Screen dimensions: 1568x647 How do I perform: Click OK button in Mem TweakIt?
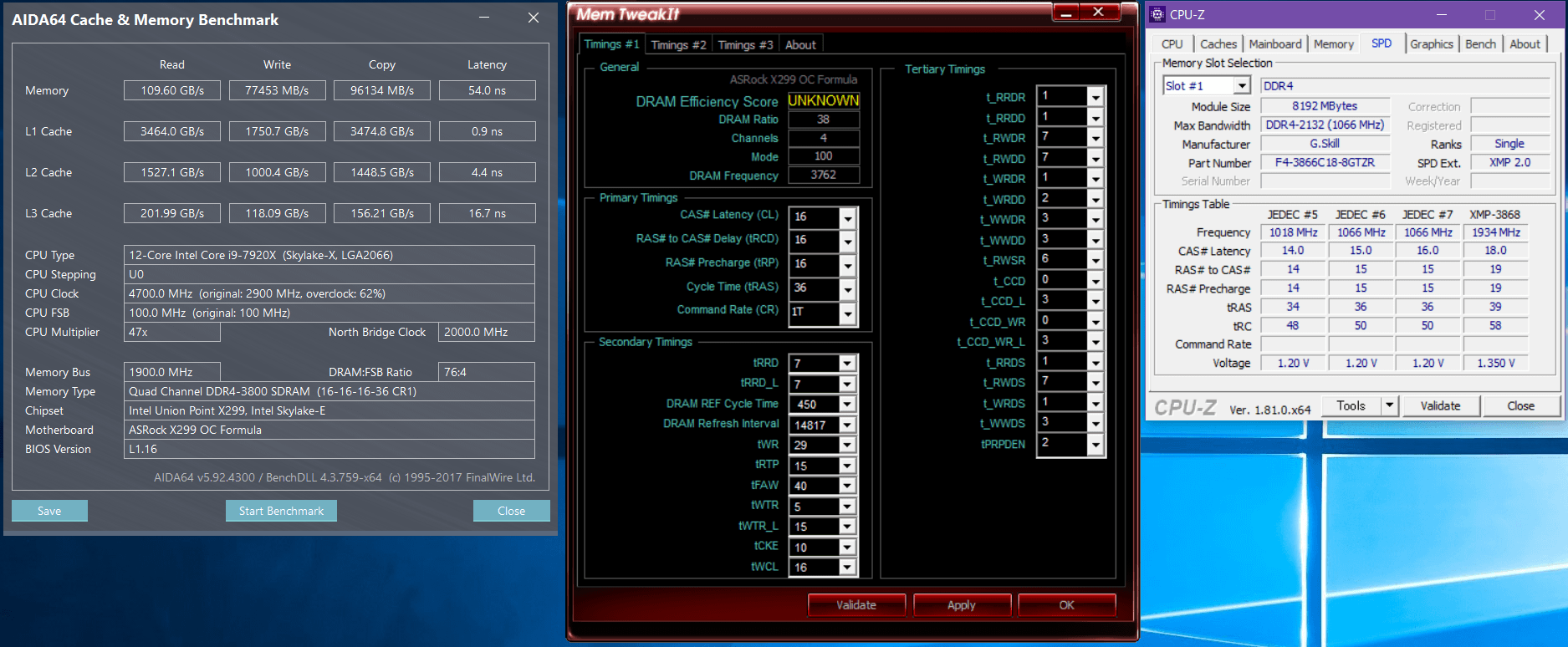(x=1067, y=605)
